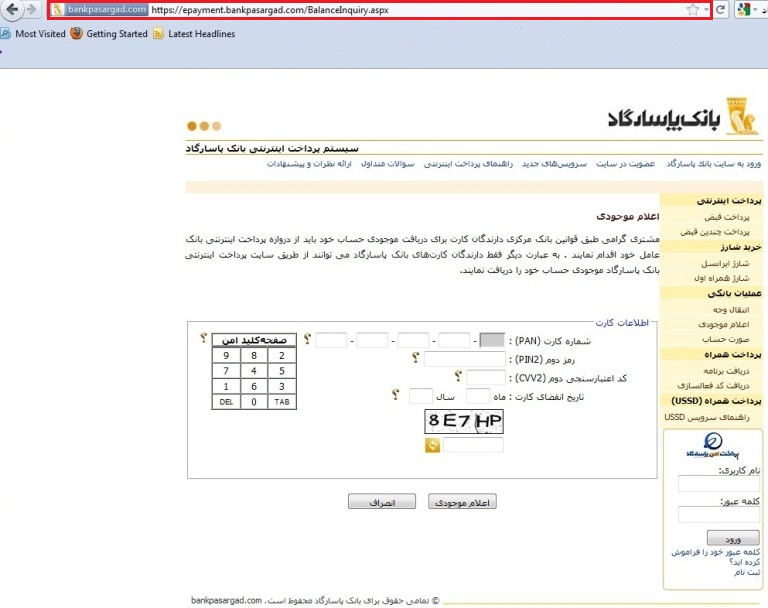The width and height of the screenshot is (768, 608).
Task: Click the address bar URL text
Action: [270, 10]
